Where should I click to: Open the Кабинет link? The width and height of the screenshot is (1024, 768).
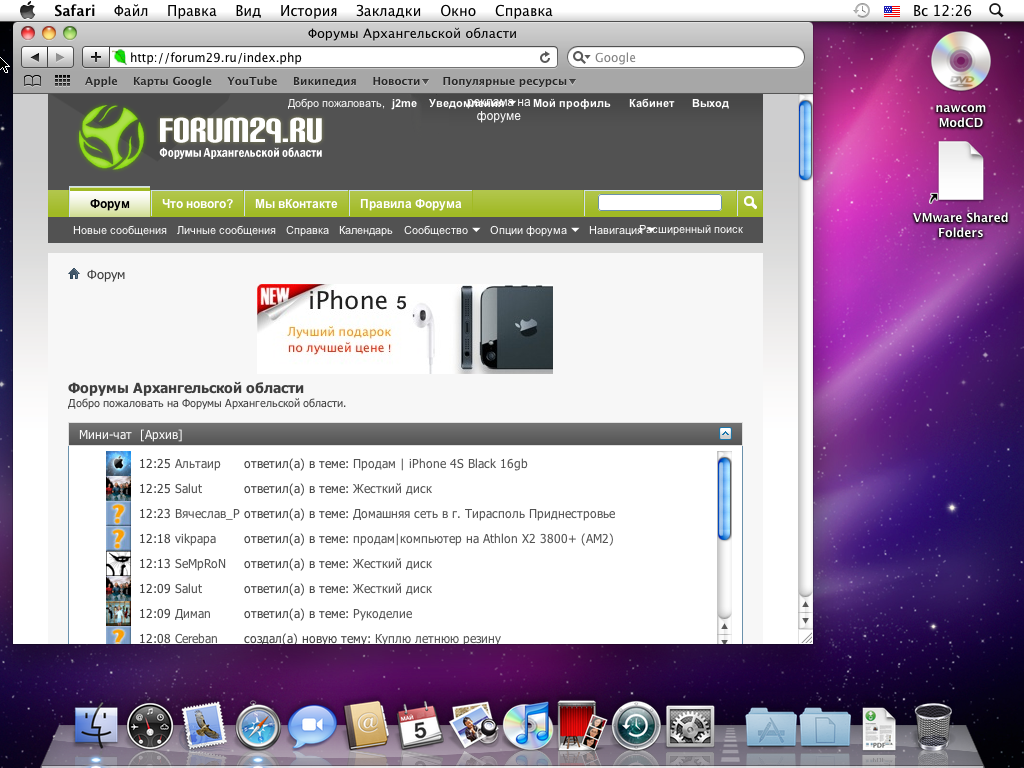651,103
